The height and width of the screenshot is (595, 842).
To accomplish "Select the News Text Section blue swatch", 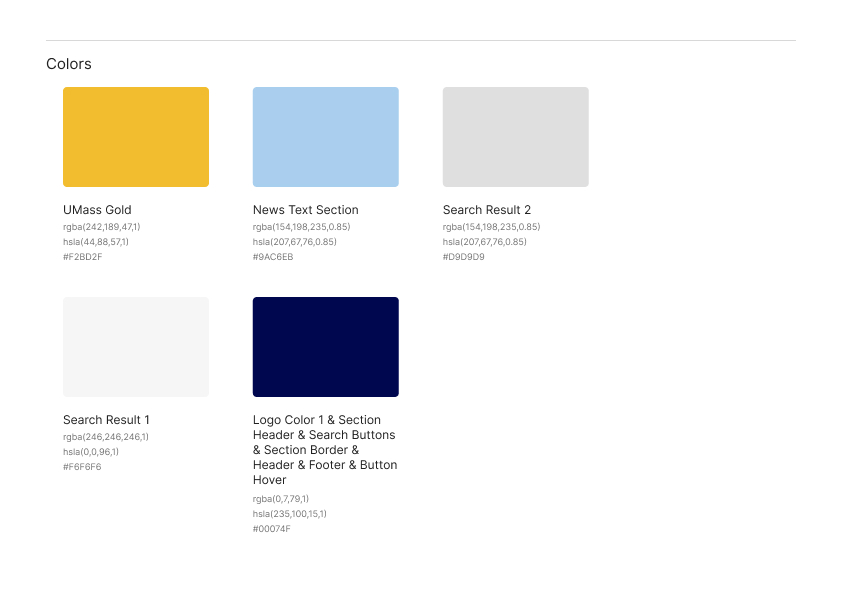I will click(x=326, y=137).
